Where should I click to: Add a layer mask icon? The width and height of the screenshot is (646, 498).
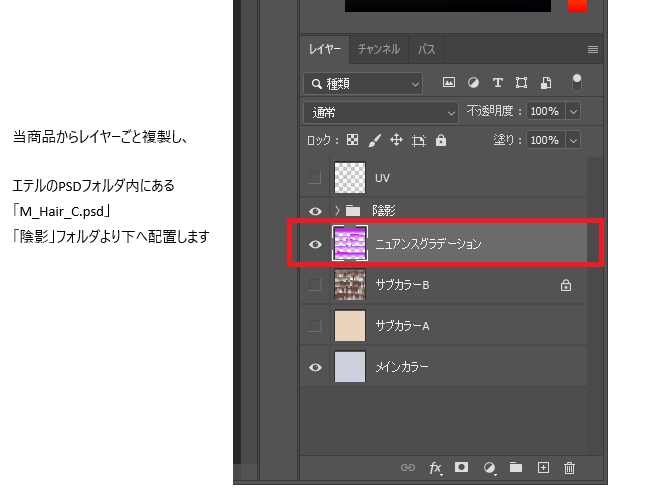(461, 467)
